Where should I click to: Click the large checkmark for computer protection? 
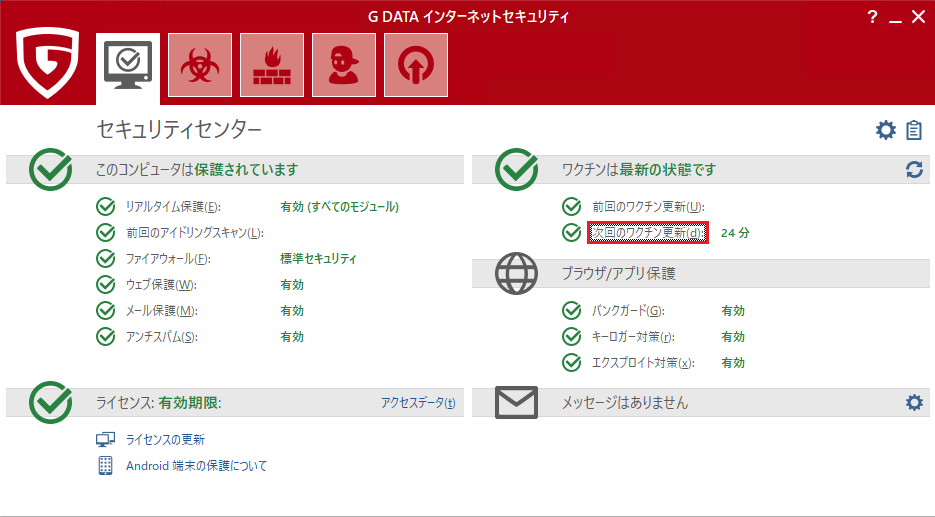click(51, 169)
